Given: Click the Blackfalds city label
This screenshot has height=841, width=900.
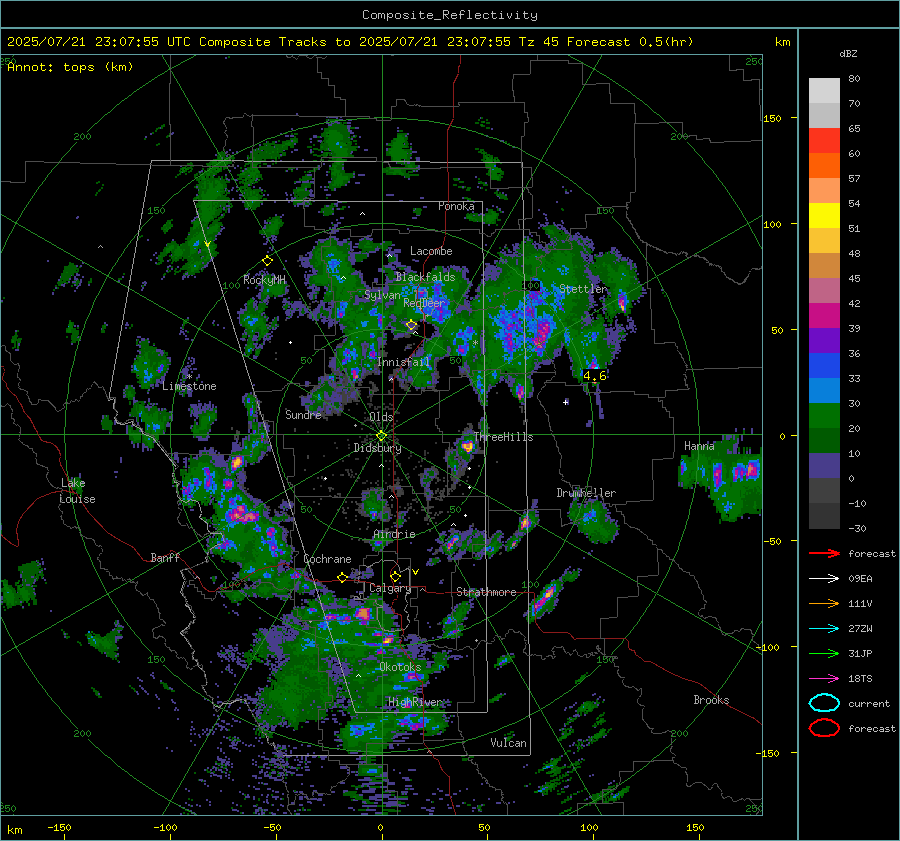Looking at the screenshot, I should point(425,277).
